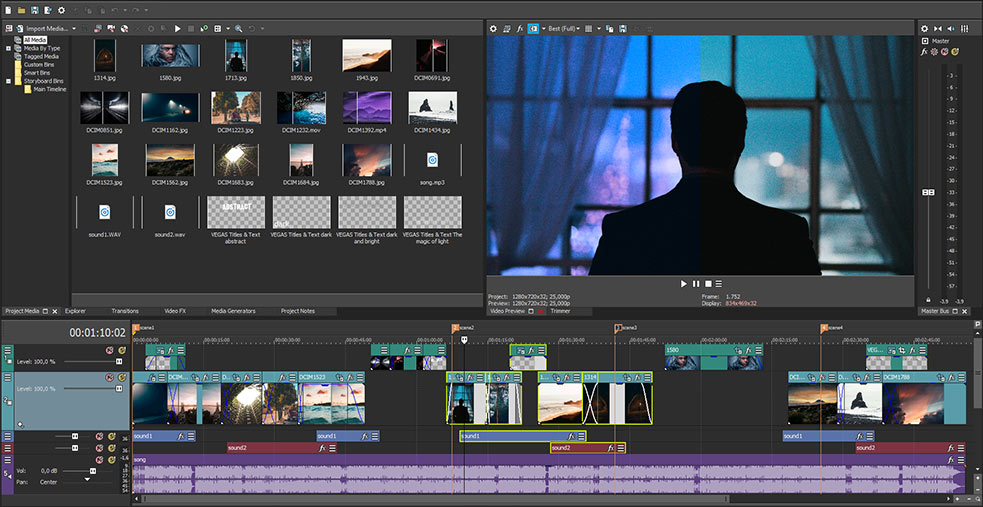This screenshot has height=507, width=983.
Task: Click the 1580 clip on track 1
Action: coord(713,357)
